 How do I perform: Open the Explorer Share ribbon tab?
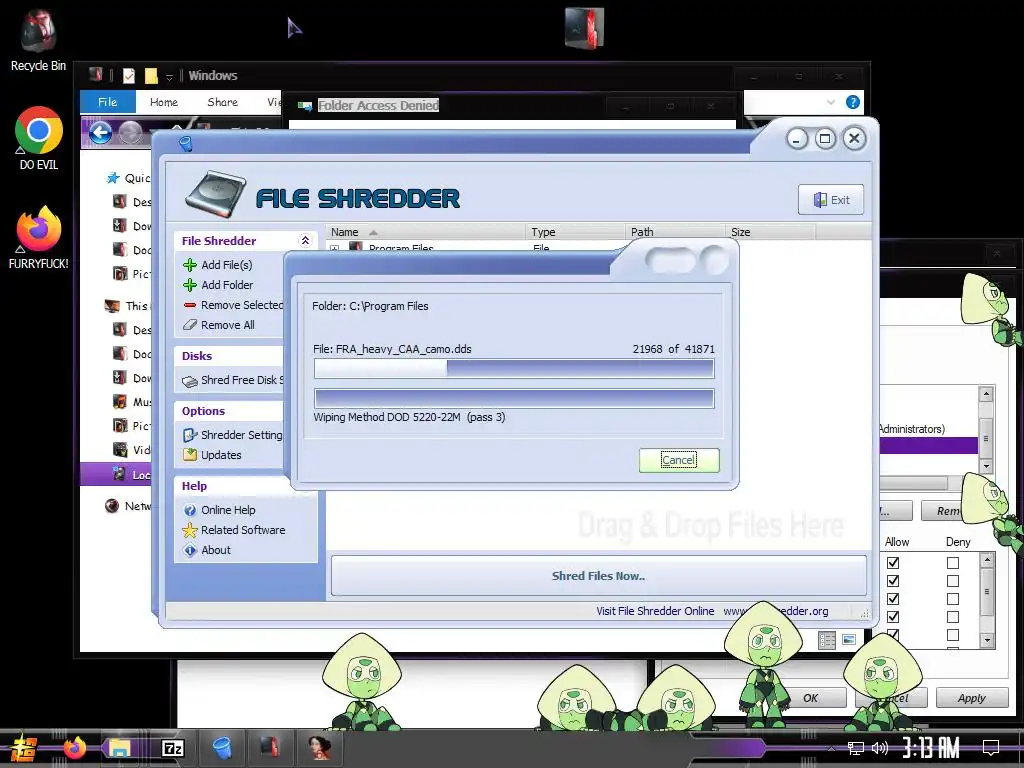(x=223, y=102)
